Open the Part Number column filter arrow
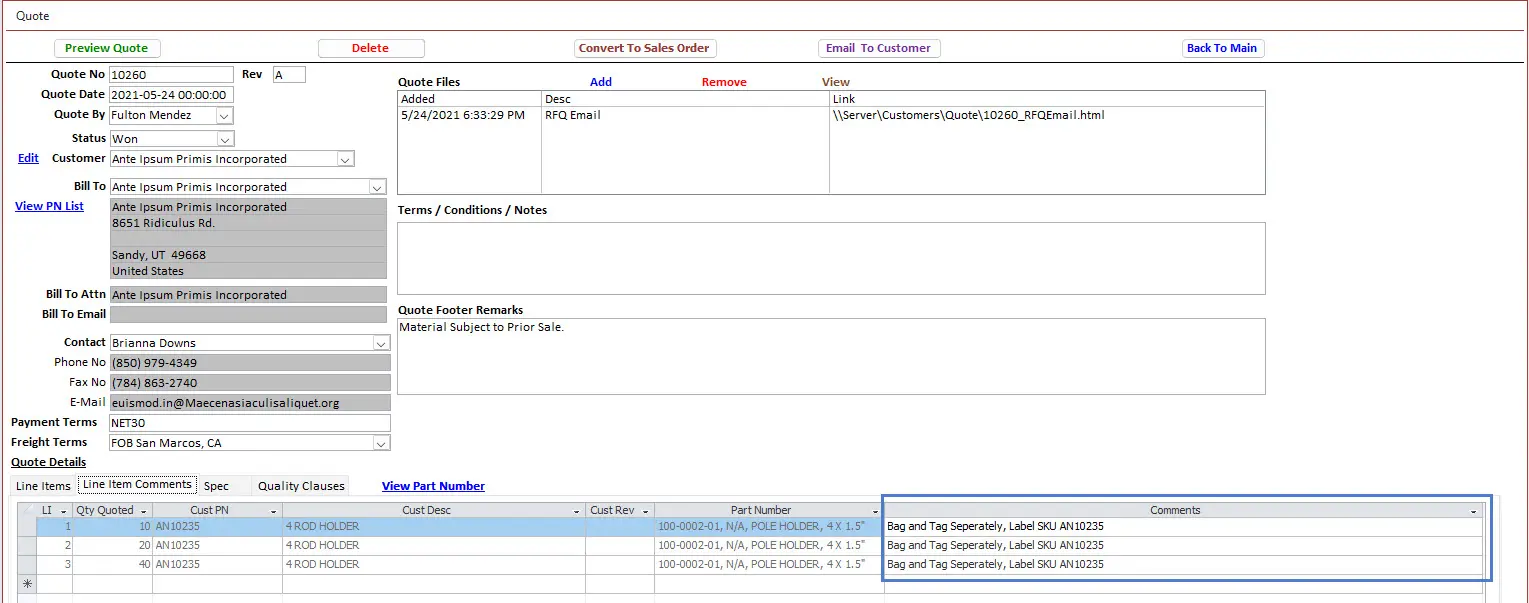The width and height of the screenshot is (1529, 603). (x=876, y=511)
